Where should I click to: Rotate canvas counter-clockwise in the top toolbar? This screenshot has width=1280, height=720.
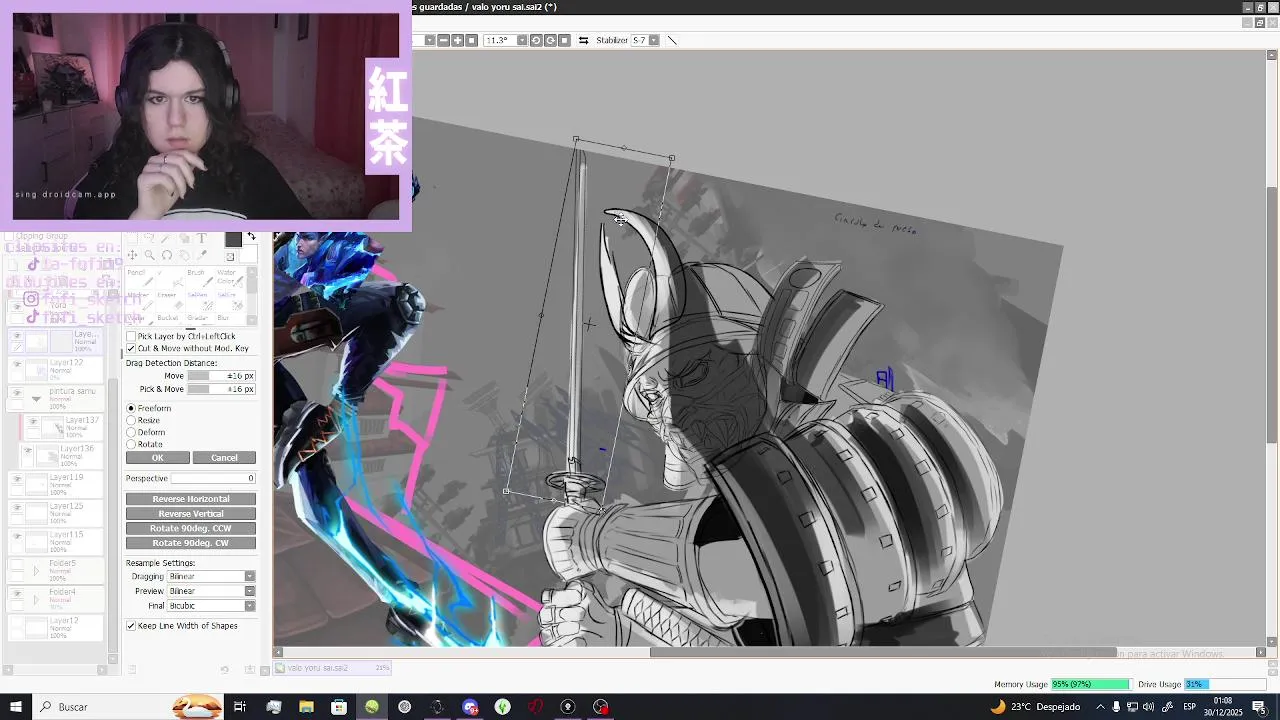coord(536,40)
